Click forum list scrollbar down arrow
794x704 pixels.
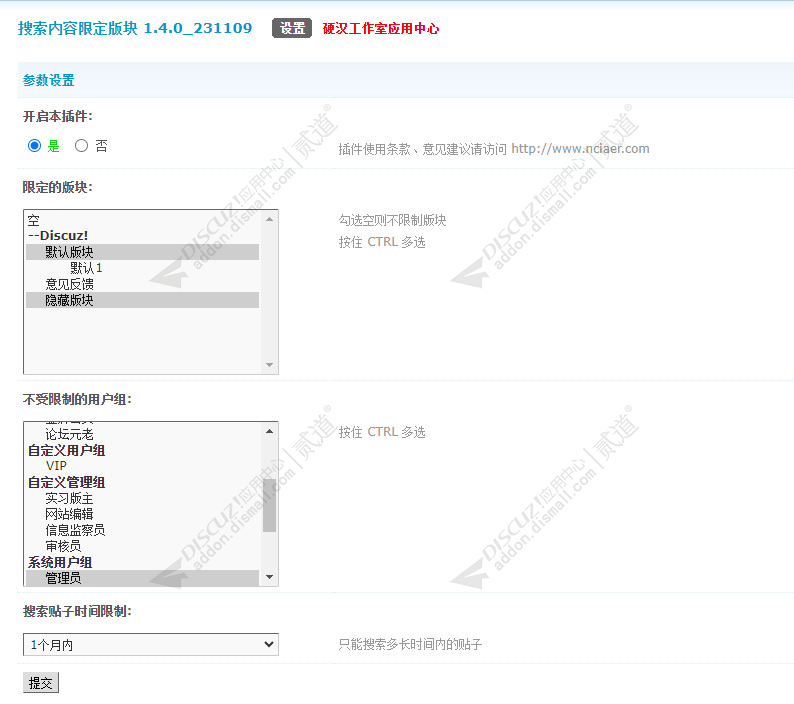click(x=269, y=365)
